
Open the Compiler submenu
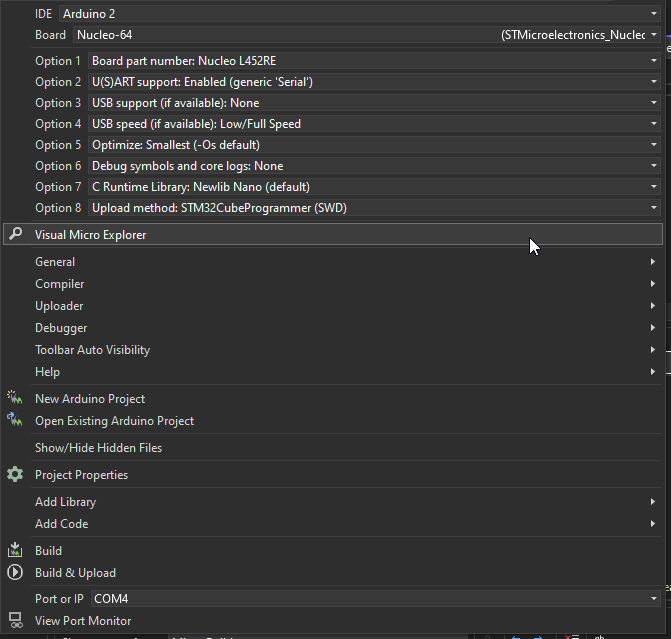(333, 284)
